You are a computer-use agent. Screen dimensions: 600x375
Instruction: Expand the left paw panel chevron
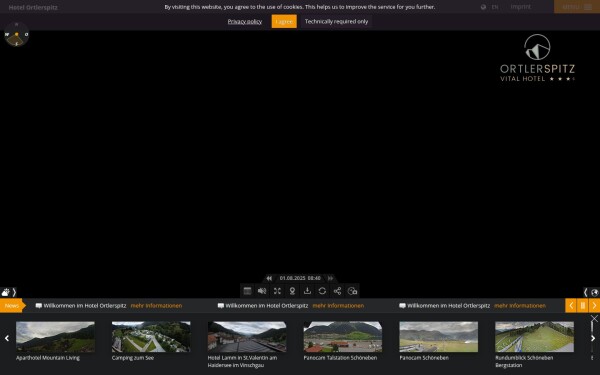pos(14,292)
